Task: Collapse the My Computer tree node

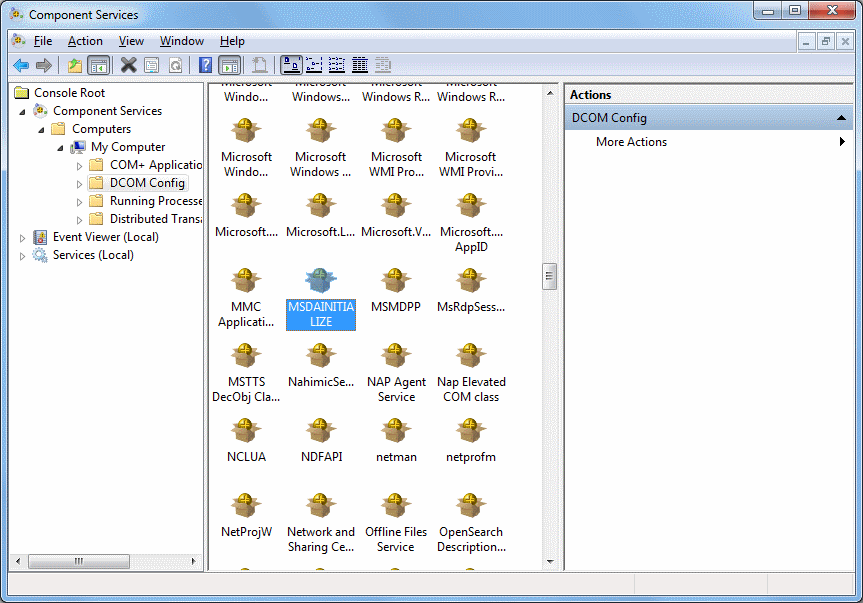Action: point(61,147)
